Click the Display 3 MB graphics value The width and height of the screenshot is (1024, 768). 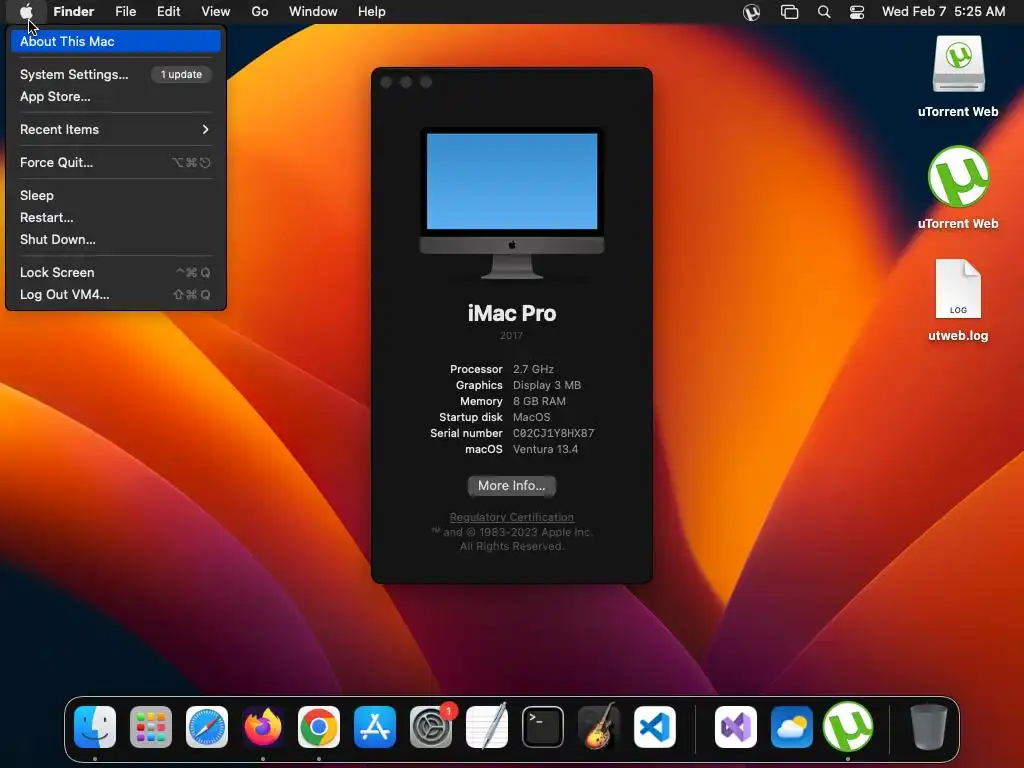pos(547,385)
